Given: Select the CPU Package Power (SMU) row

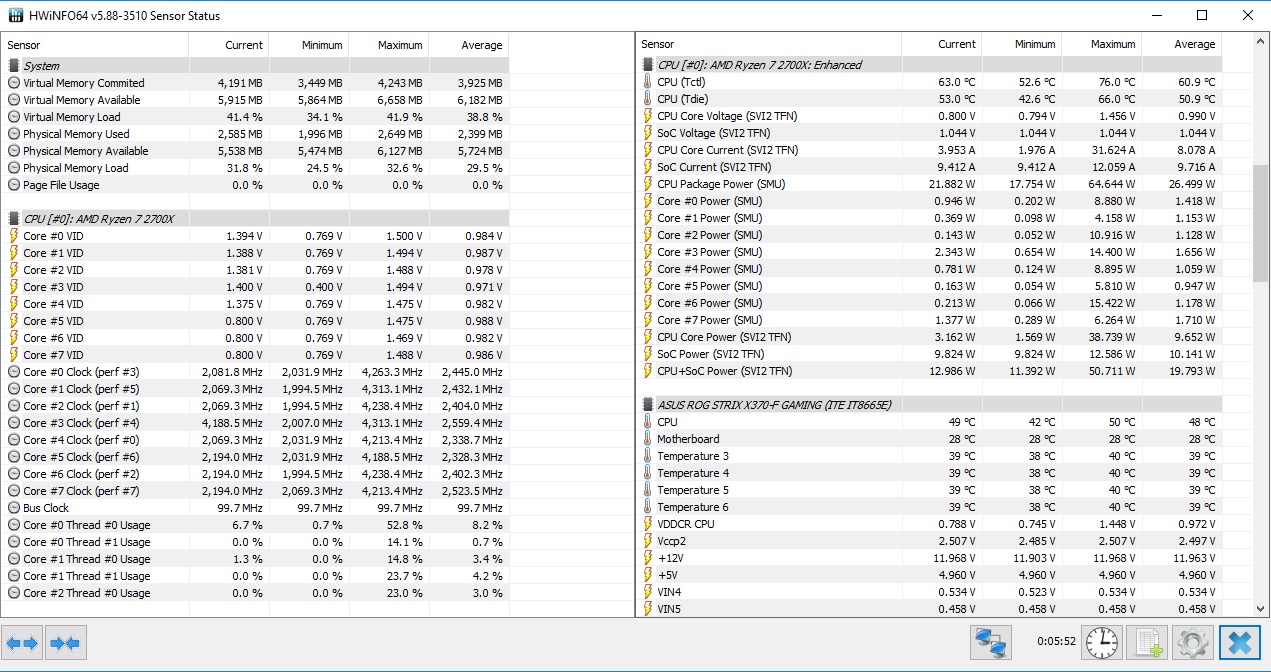Looking at the screenshot, I should pos(719,184).
